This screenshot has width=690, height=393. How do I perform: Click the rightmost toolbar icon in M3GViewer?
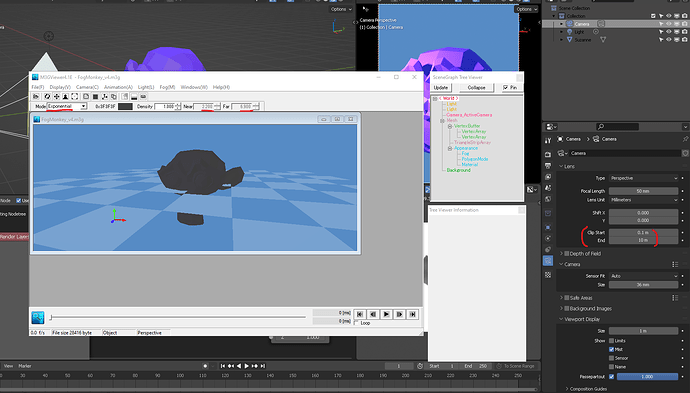[143, 96]
